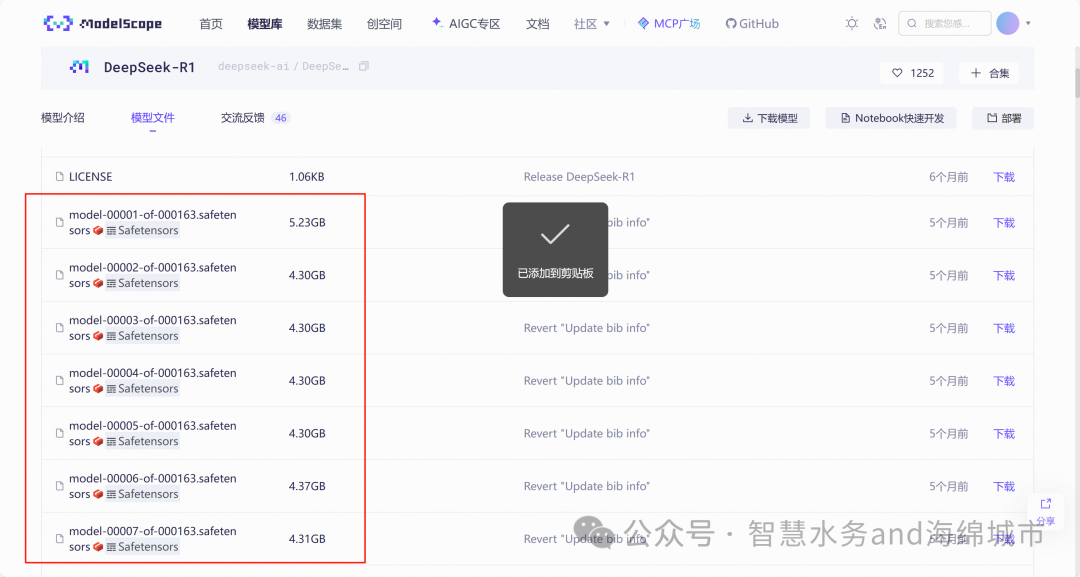Viewport: 1080px width, 577px height.
Task: Open the 创空间 nav item
Action: pos(384,23)
